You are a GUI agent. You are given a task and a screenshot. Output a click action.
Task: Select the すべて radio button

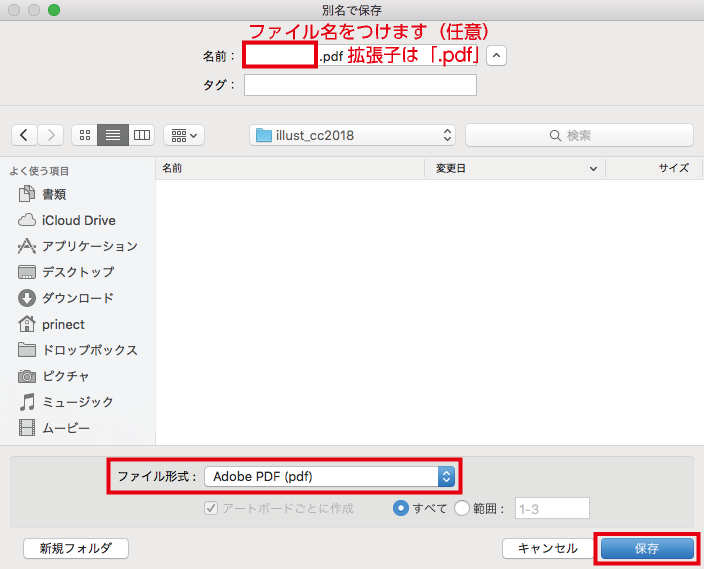point(400,508)
